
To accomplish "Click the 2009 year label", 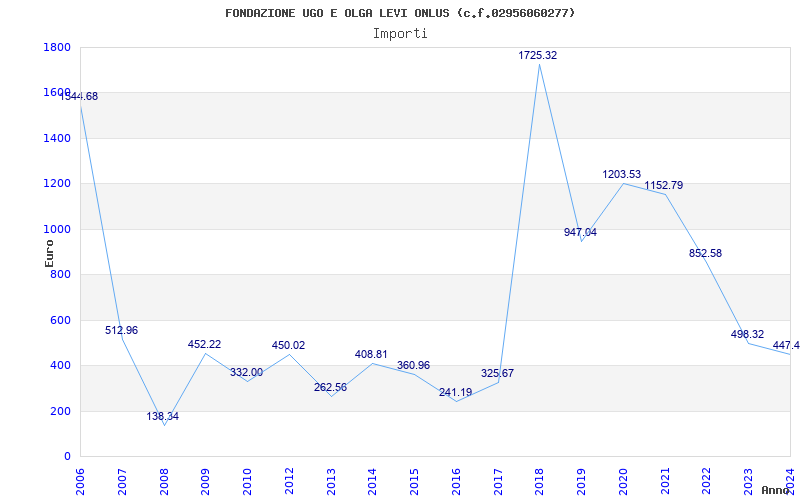I will pos(206,482).
